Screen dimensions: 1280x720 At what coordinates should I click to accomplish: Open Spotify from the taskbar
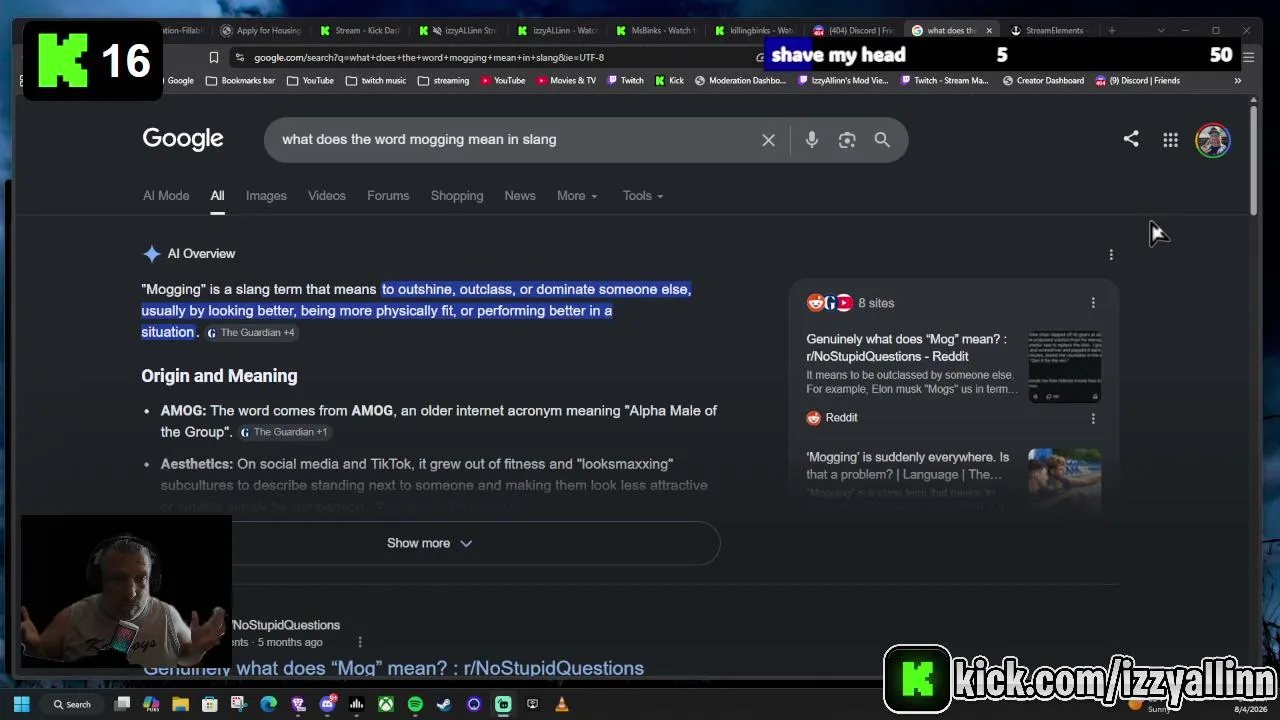point(415,704)
